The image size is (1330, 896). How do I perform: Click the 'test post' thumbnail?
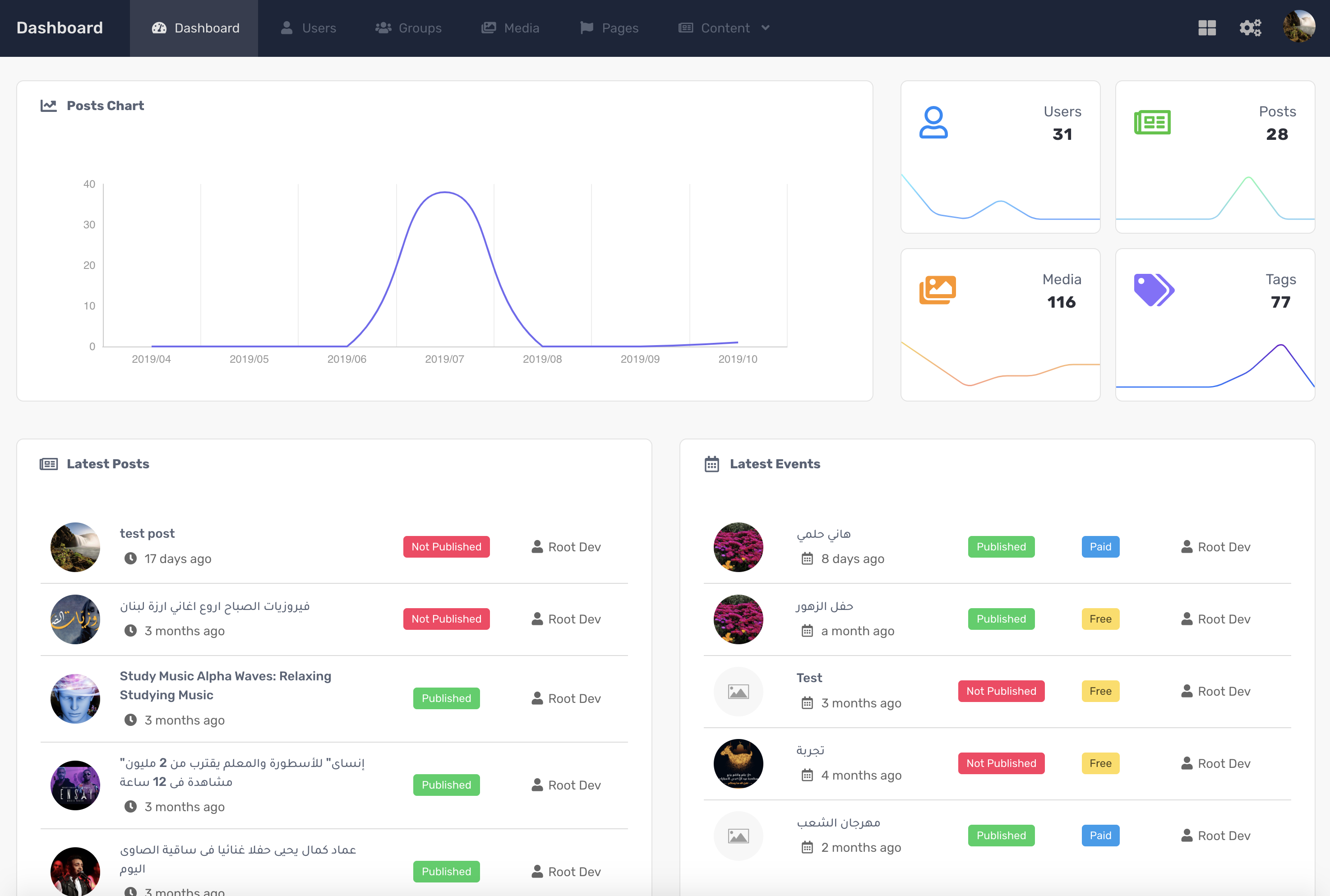75,547
